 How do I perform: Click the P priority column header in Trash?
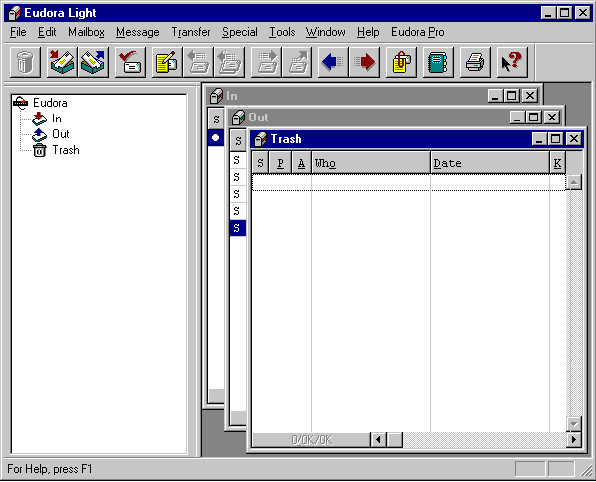coord(281,163)
